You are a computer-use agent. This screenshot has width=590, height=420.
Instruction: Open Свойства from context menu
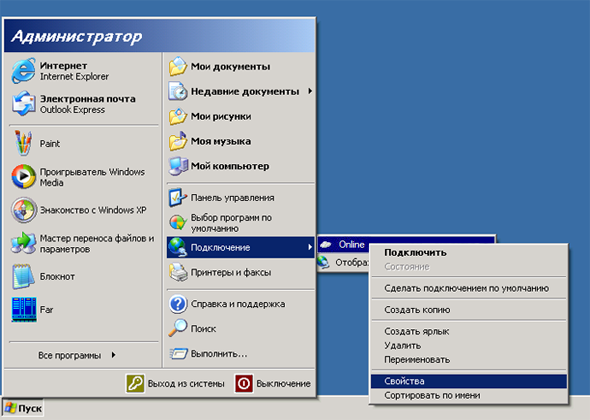(x=469, y=381)
